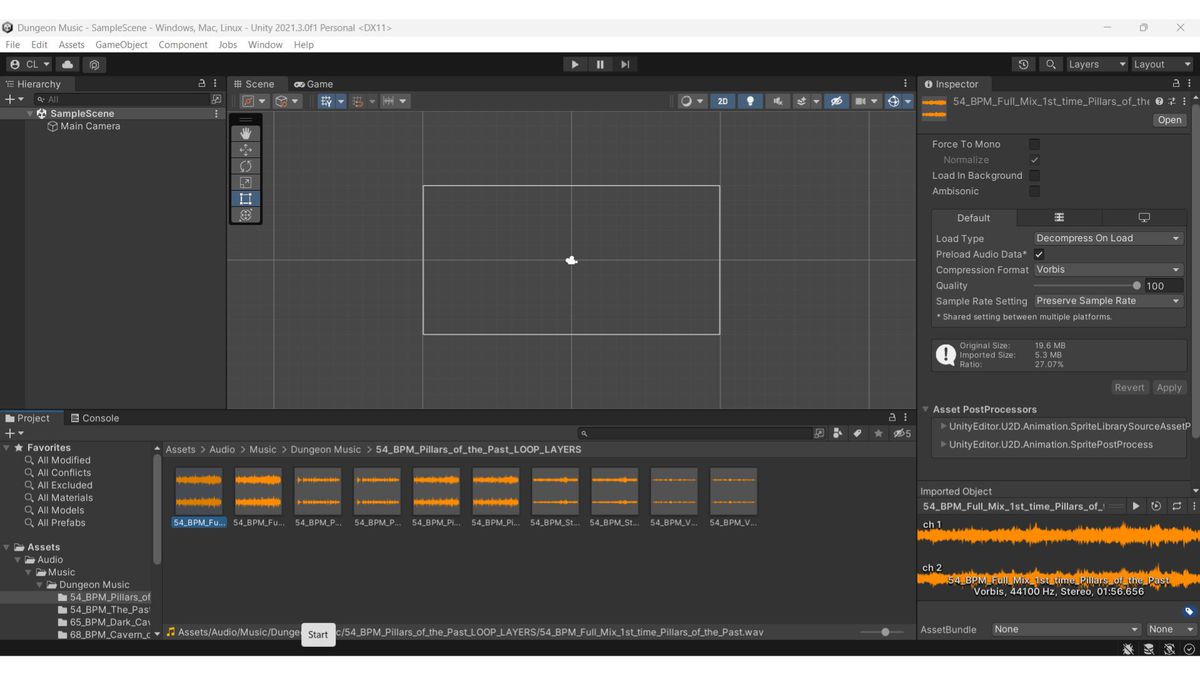Select the Rect tool in Scene overlay
The height and width of the screenshot is (675, 1200).
246,198
